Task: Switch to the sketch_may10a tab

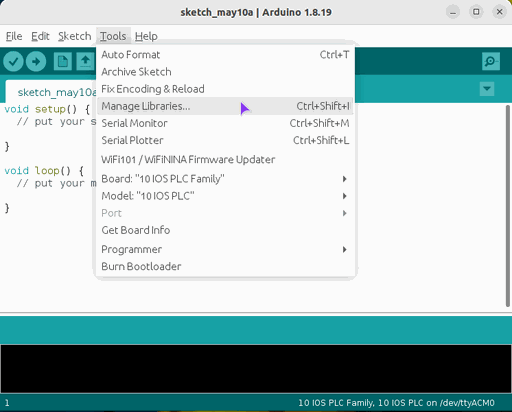Action: click(x=52, y=92)
